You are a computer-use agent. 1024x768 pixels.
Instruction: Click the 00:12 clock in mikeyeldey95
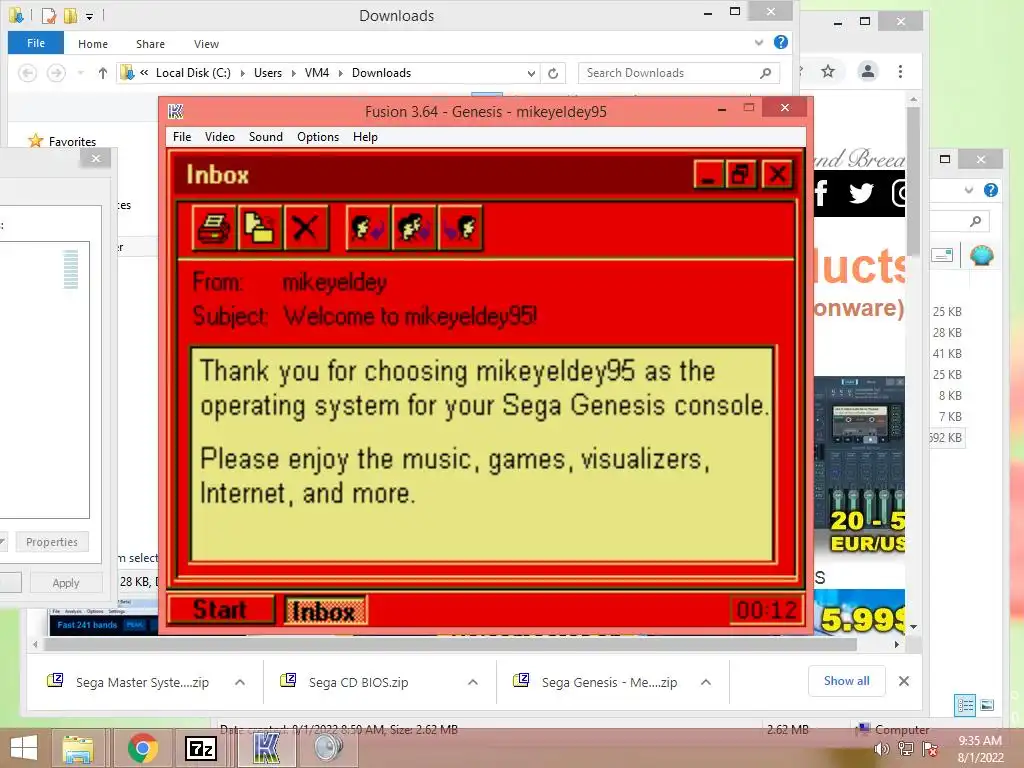pos(766,611)
